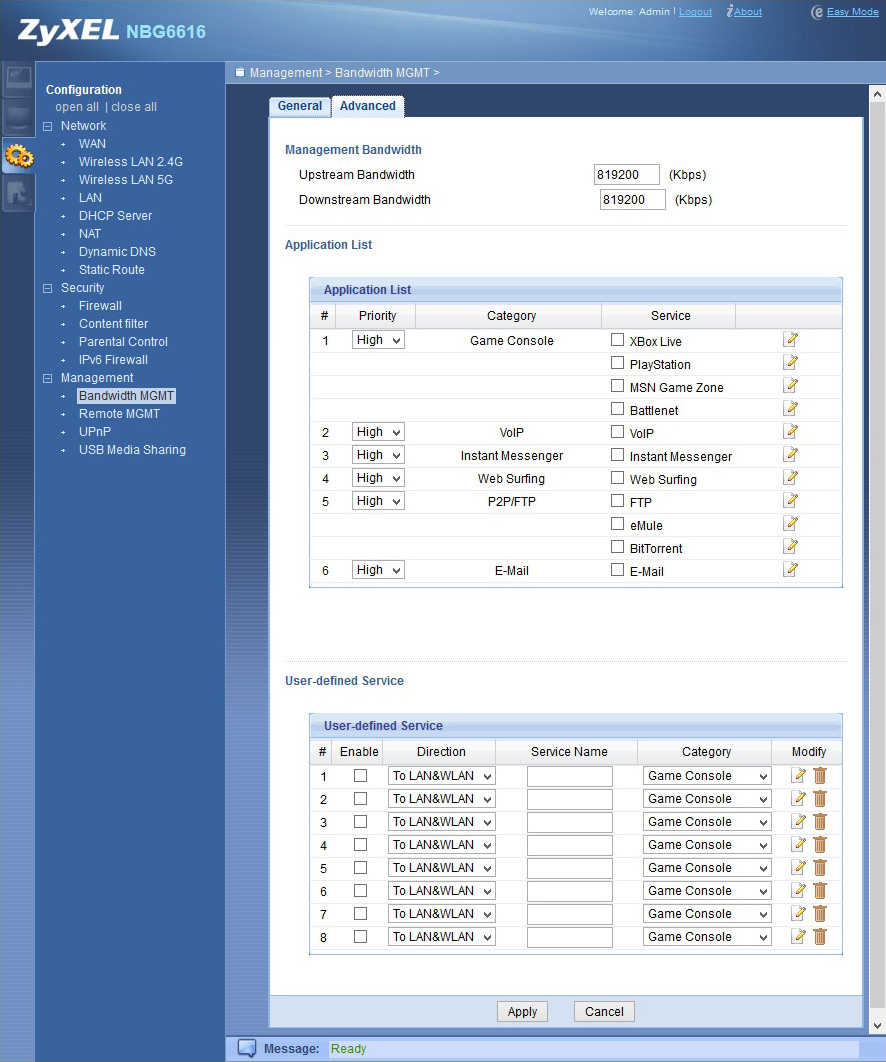Collapse the Security tree section
The width and height of the screenshot is (886, 1062).
(47, 288)
